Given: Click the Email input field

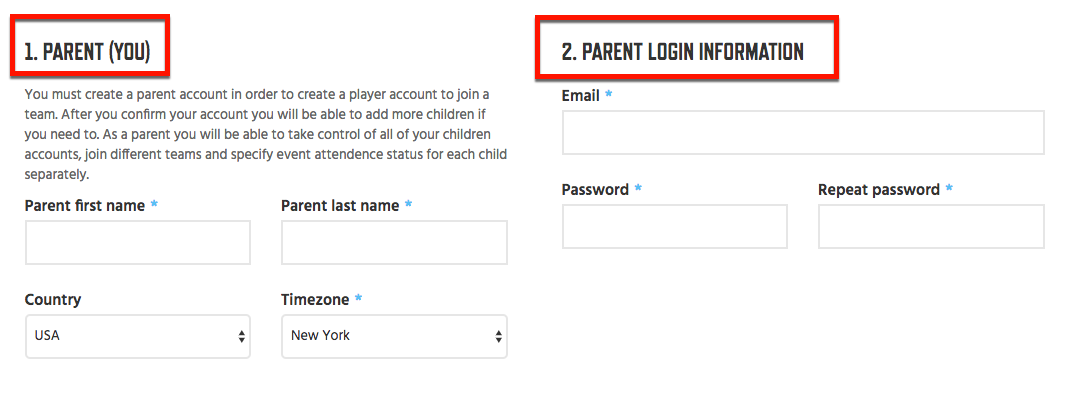Looking at the screenshot, I should click(x=803, y=132).
